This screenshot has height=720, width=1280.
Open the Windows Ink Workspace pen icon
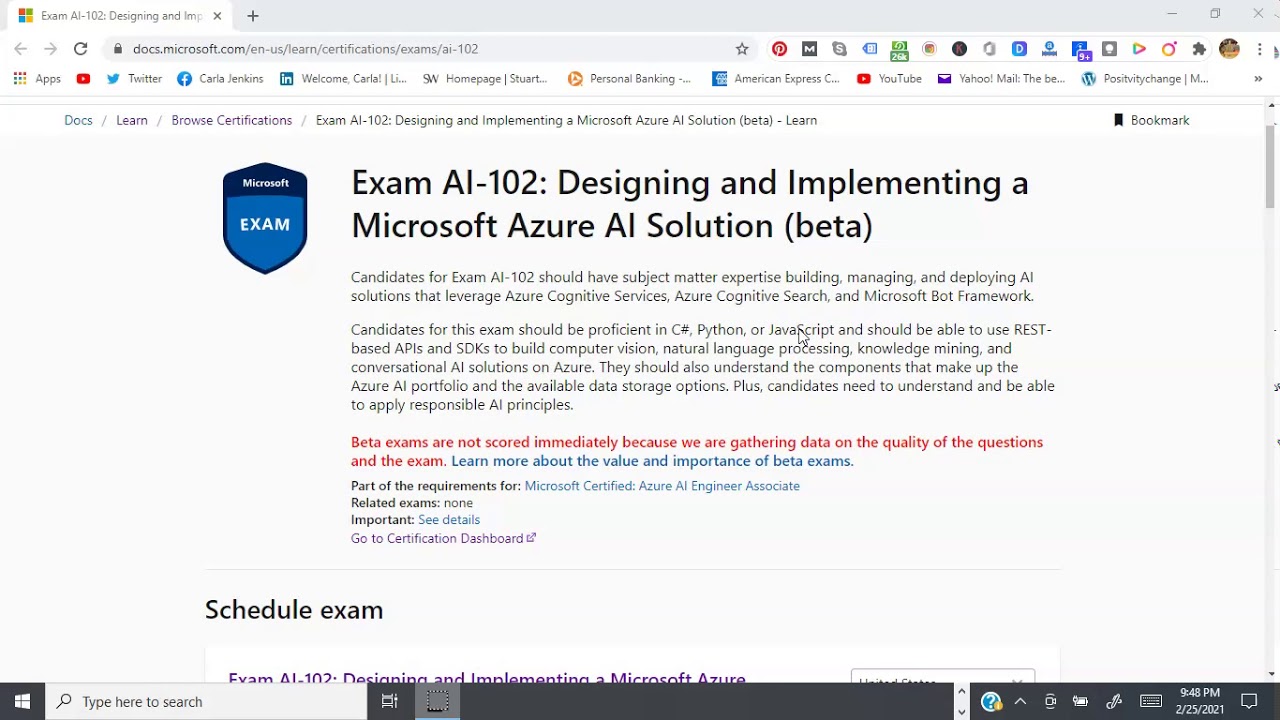tap(1114, 701)
